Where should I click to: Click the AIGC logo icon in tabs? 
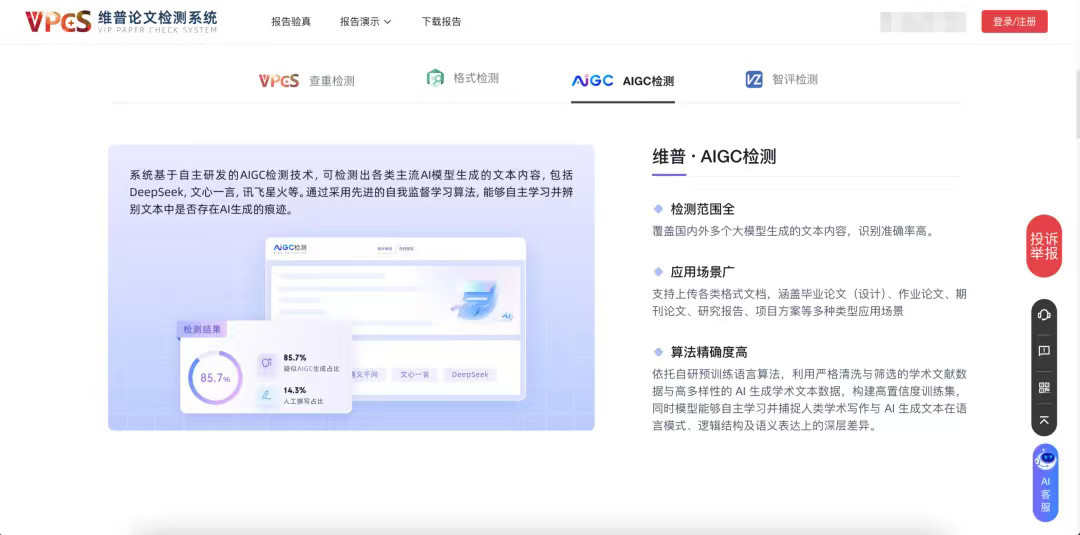[592, 81]
